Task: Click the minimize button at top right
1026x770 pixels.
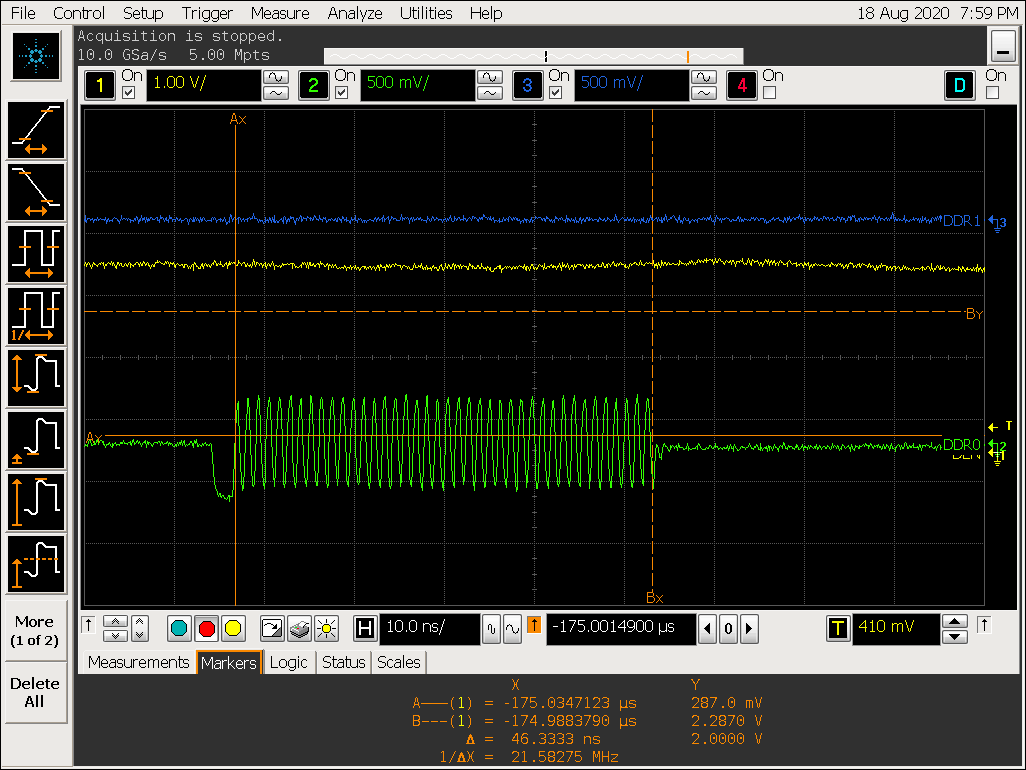Action: (x=1002, y=47)
